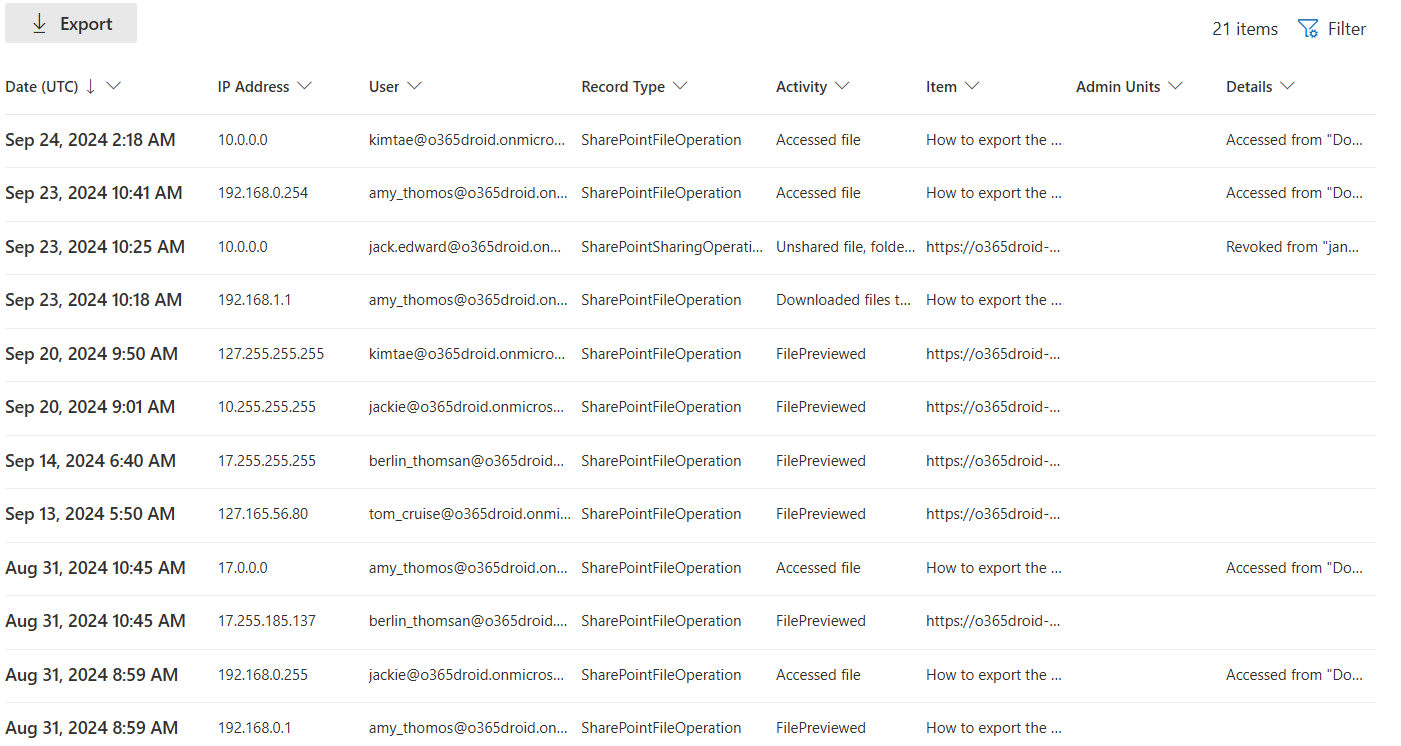Open the 'How to export the ...' item
1401x746 pixels.
993,139
